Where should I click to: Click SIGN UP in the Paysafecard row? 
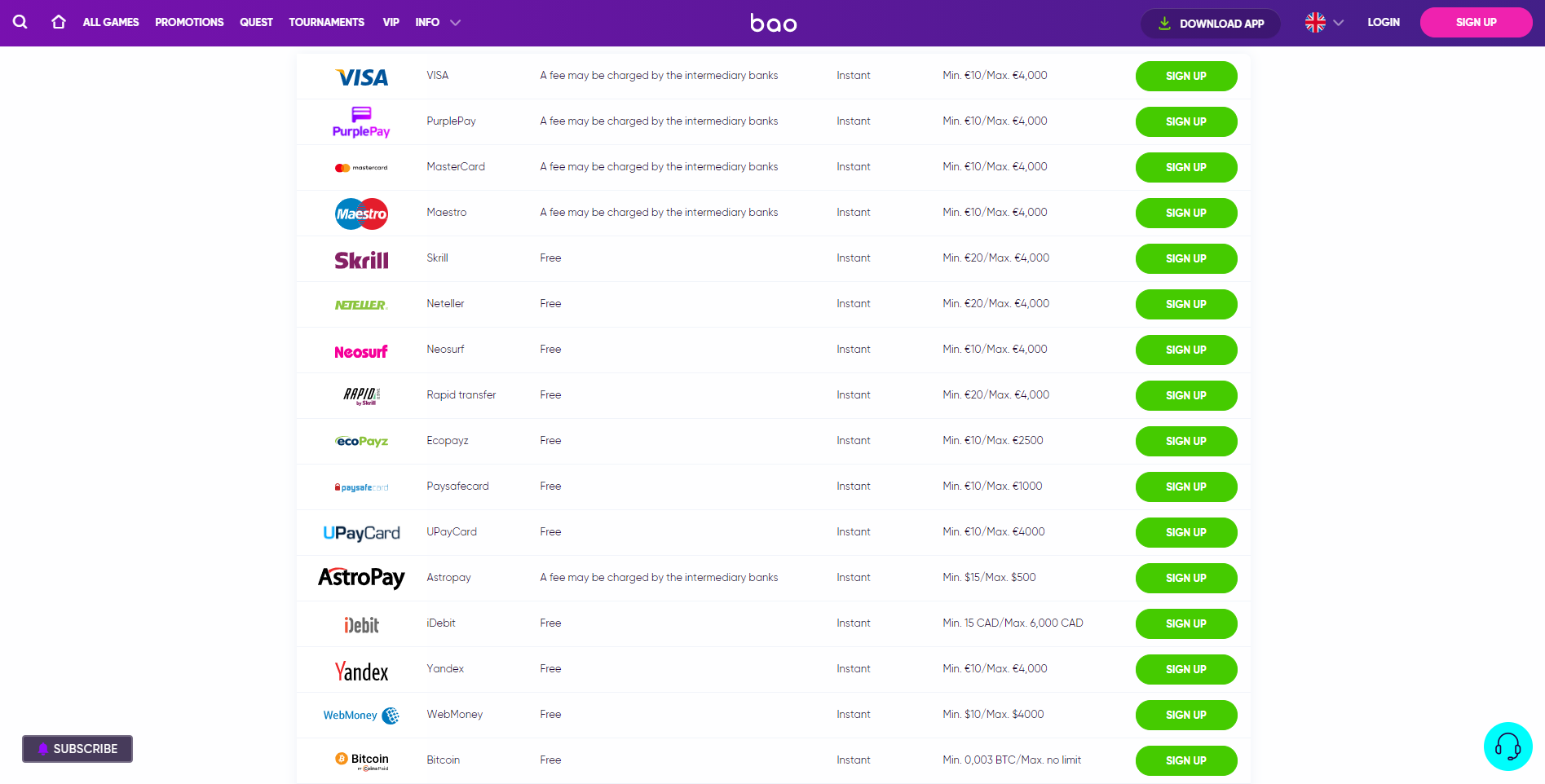tap(1186, 487)
